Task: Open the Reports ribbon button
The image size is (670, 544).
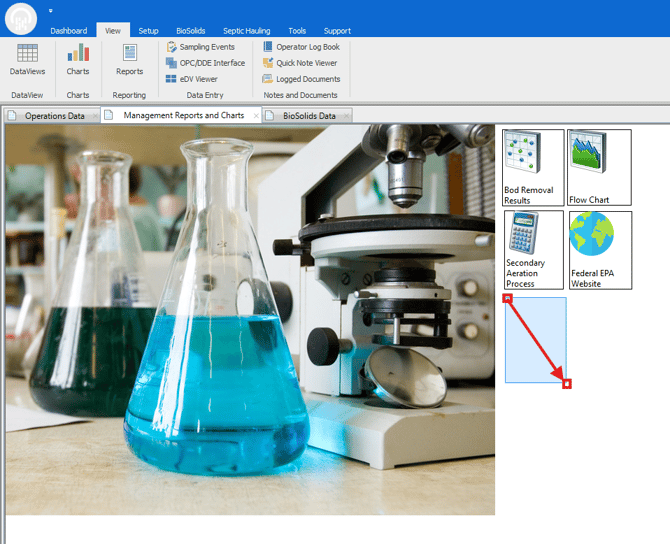Action: coord(129,60)
